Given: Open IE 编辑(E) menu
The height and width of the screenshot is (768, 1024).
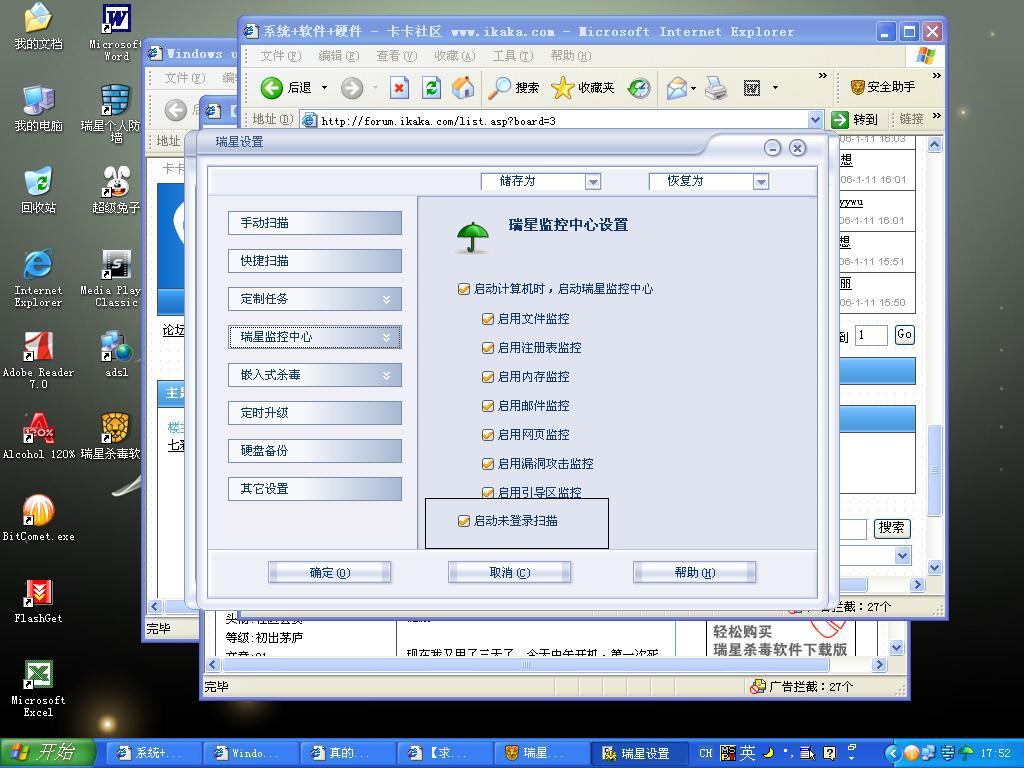Looking at the screenshot, I should [338, 56].
